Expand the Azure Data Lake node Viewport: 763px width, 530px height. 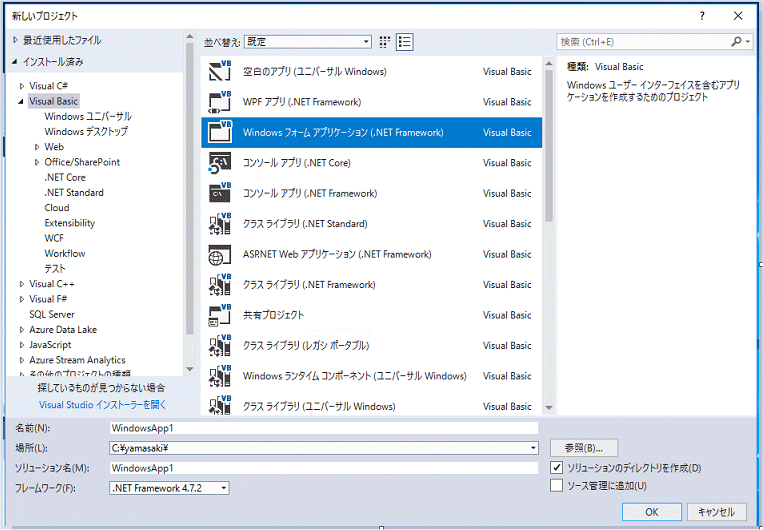point(21,329)
